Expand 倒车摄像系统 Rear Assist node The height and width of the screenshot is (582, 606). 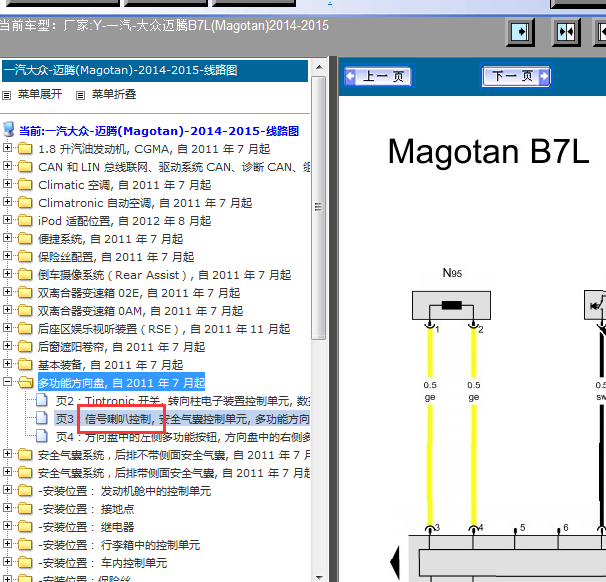[x=7, y=274]
